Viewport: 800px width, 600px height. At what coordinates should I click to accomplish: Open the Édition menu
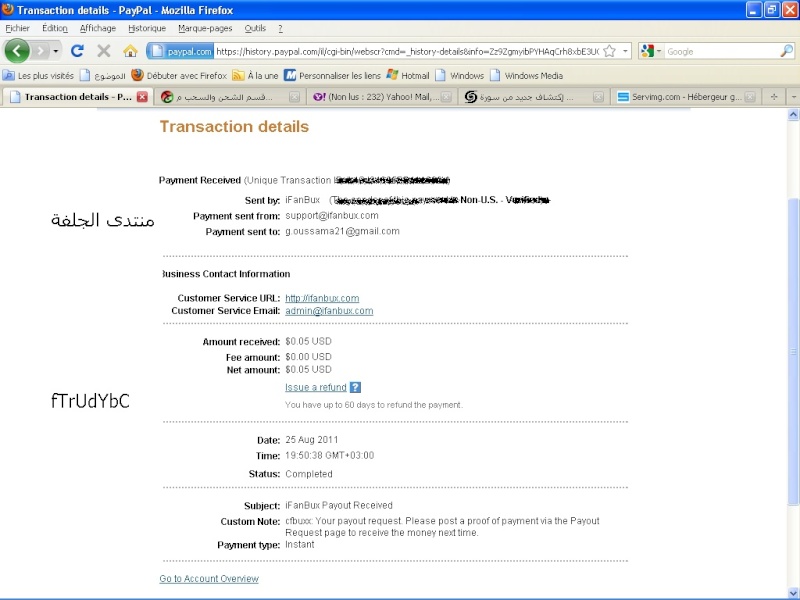click(55, 29)
